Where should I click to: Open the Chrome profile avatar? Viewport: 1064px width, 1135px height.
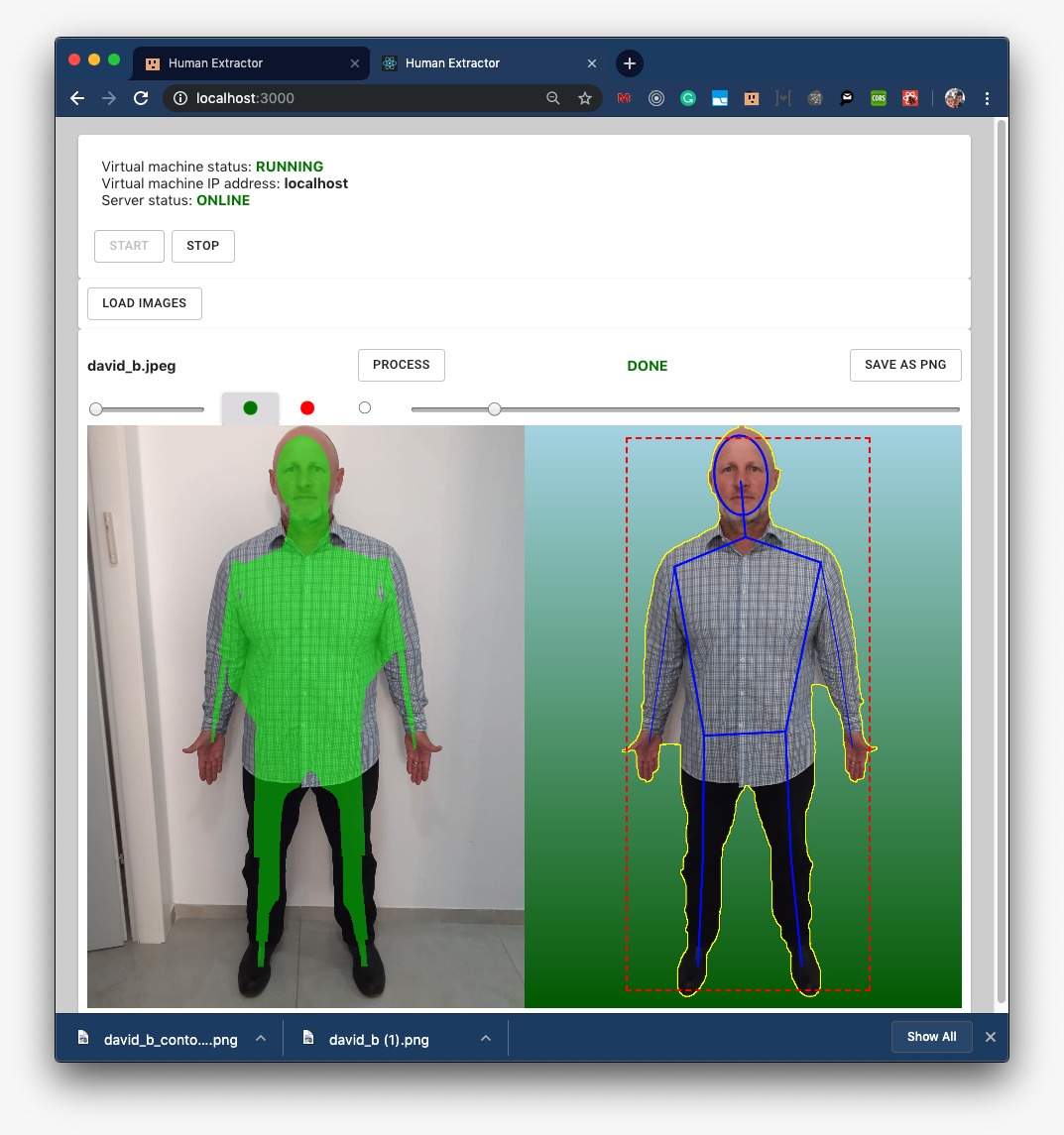pyautogui.click(x=955, y=98)
